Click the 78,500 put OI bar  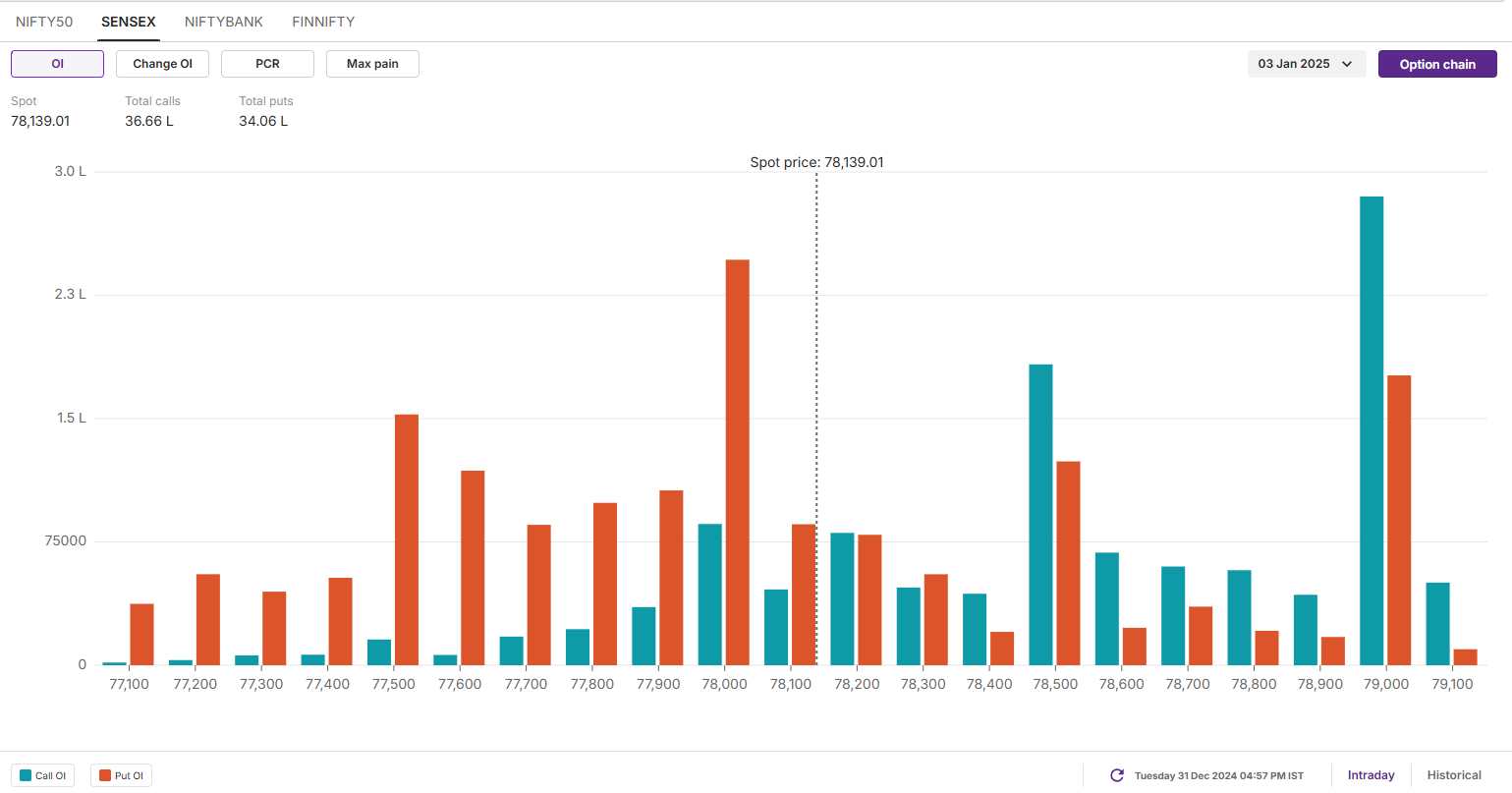[x=1068, y=564]
